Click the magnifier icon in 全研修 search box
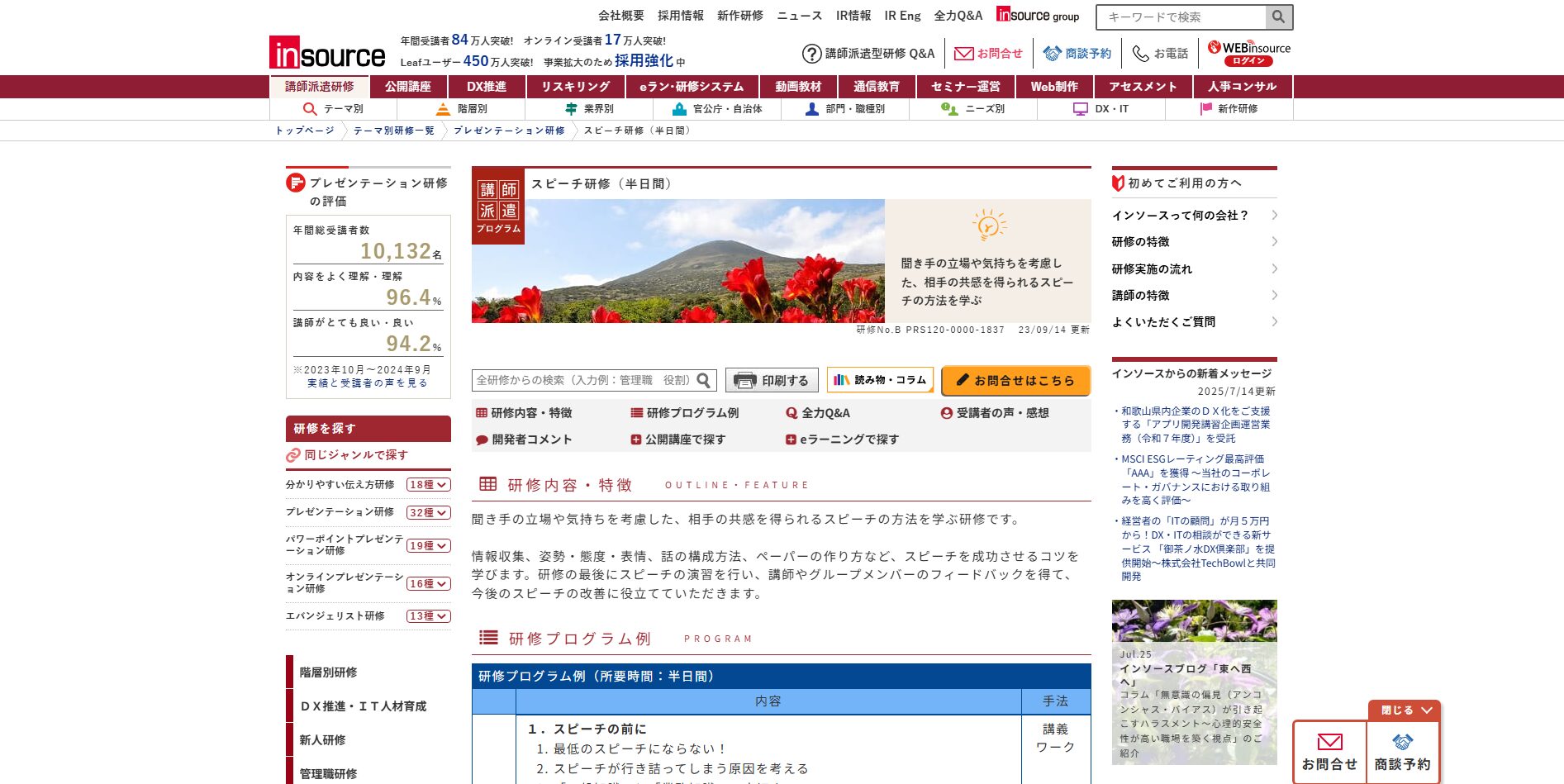 pos(703,380)
